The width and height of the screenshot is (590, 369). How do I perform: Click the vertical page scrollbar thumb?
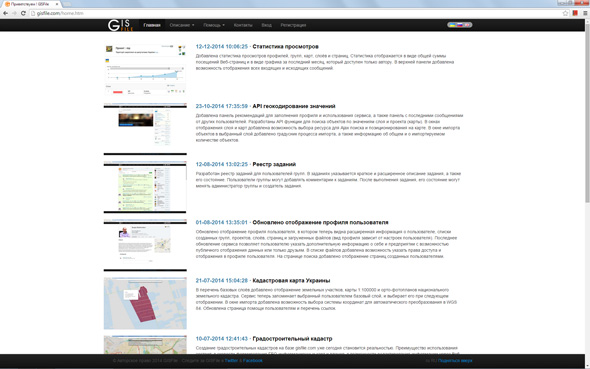pos(587,113)
